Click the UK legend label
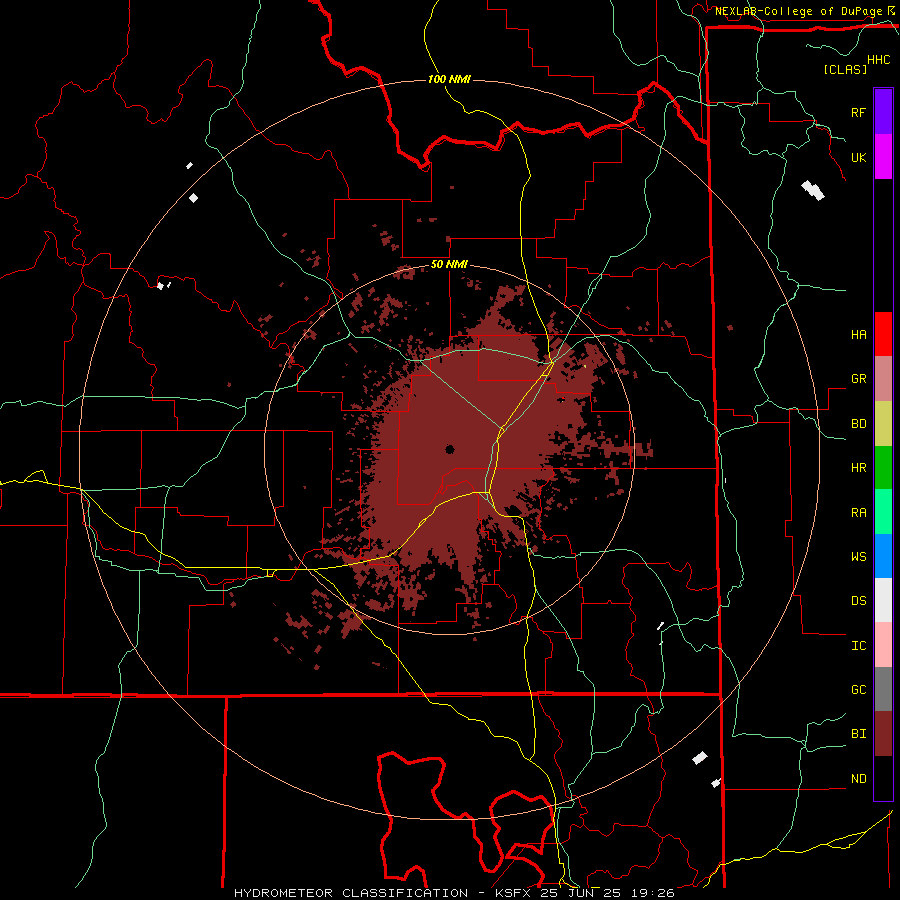 tap(858, 157)
